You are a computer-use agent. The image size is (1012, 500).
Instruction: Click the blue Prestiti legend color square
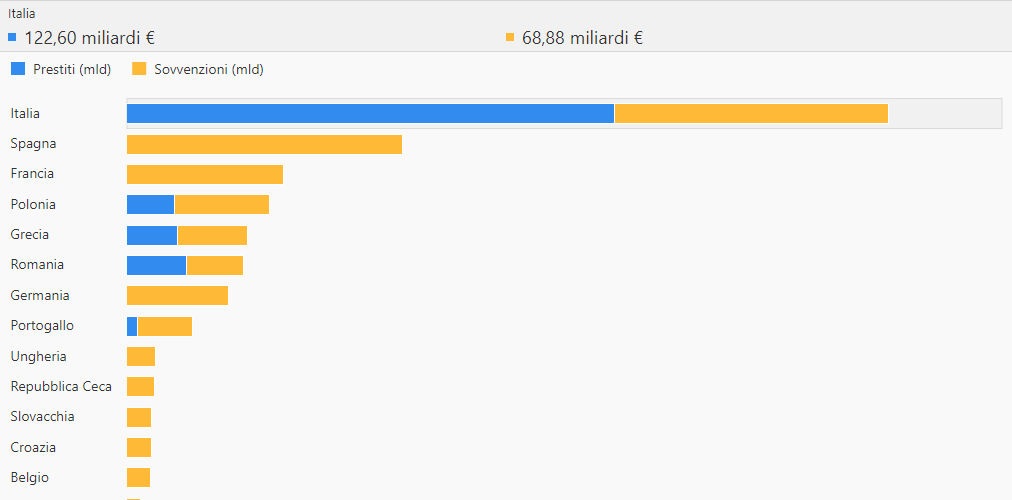tap(18, 69)
